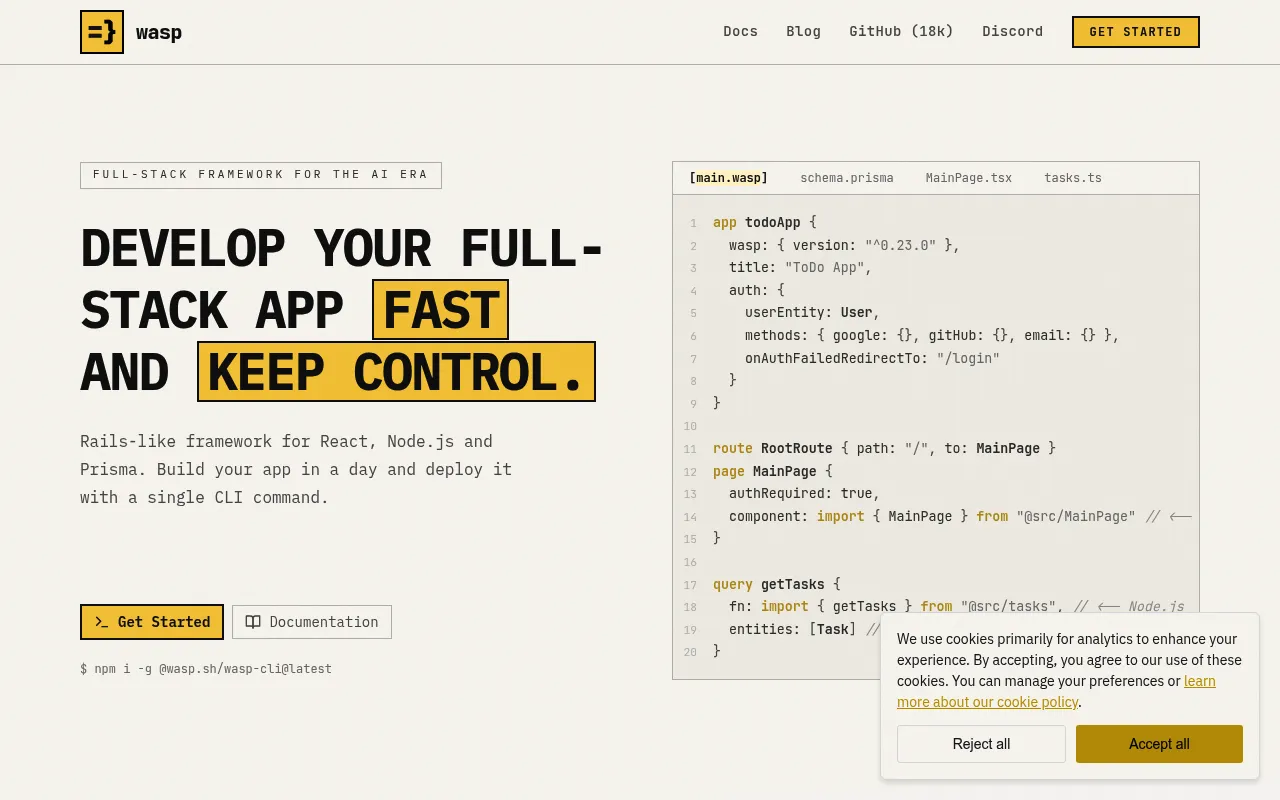
Task: Open the Docs navigation link
Action: tap(741, 32)
